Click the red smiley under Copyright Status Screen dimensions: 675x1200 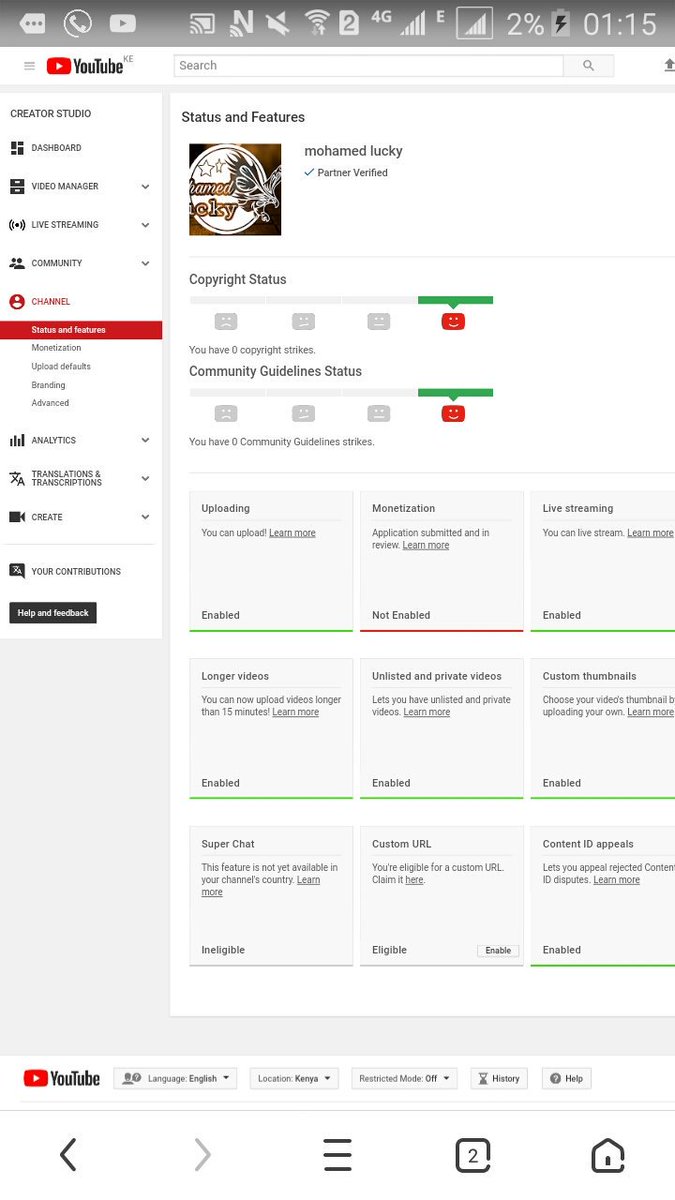click(x=453, y=321)
